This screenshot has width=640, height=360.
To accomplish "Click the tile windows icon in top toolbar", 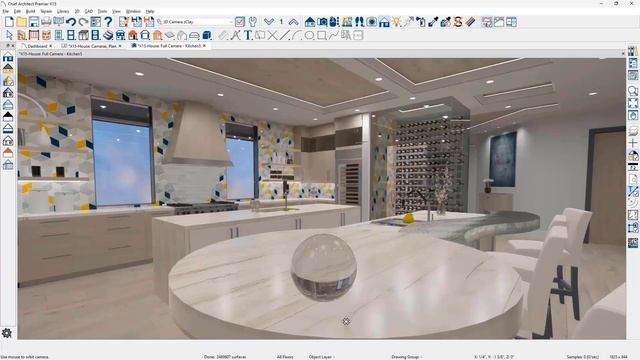I will click(x=511, y=22).
